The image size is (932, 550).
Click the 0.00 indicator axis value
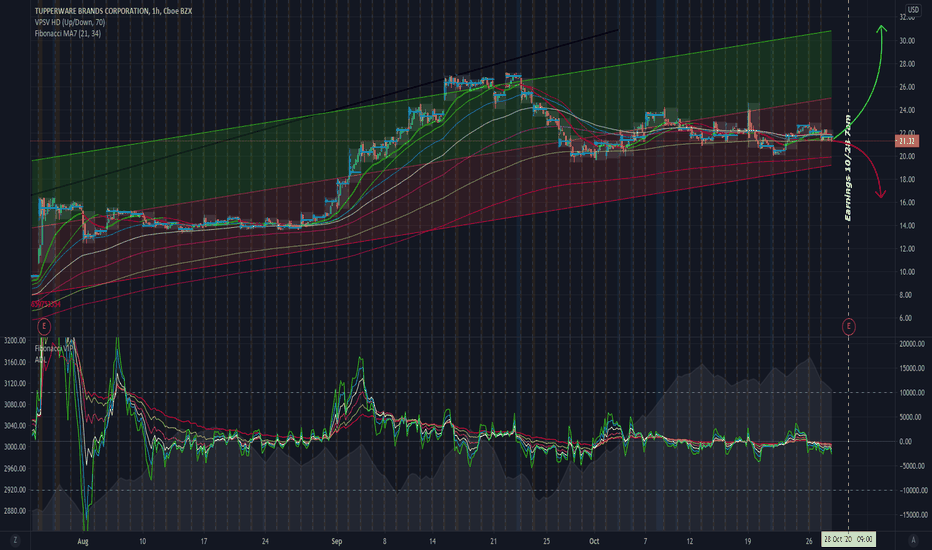click(905, 442)
